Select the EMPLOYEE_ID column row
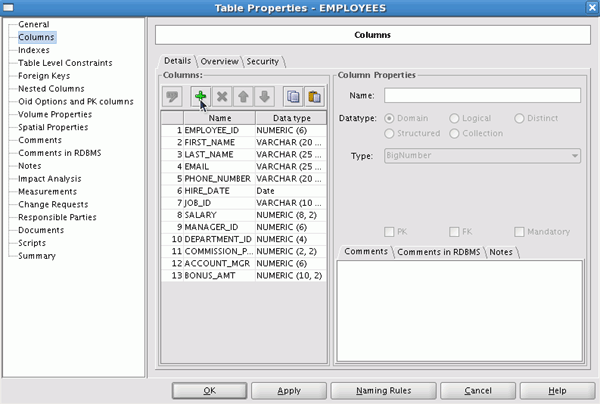 pos(244,130)
